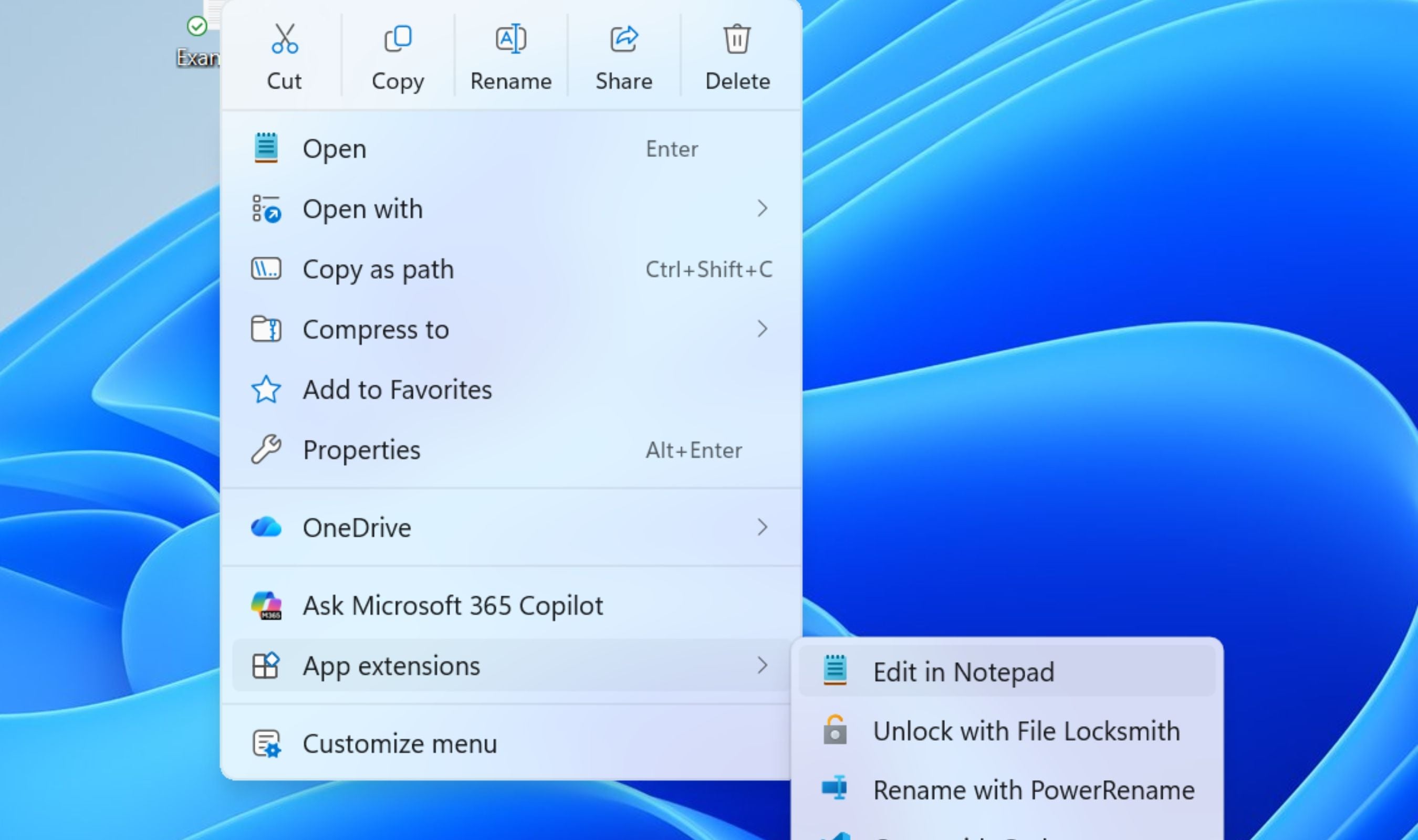This screenshot has width=1418, height=840.
Task: Click the OneDrive cloud icon
Action: 266,527
